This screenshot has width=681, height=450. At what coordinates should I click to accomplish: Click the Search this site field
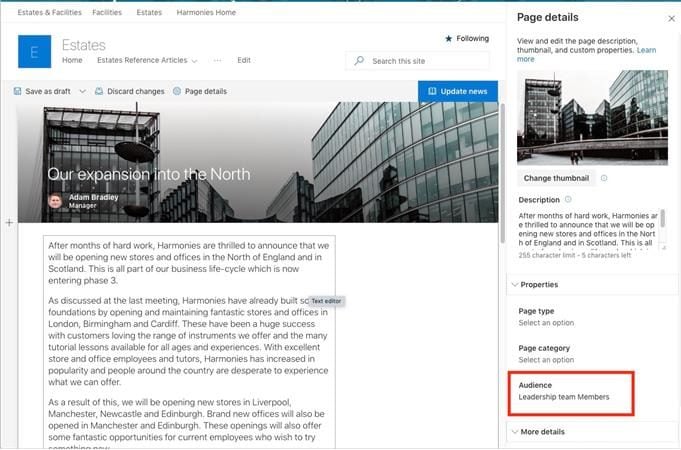[425, 61]
